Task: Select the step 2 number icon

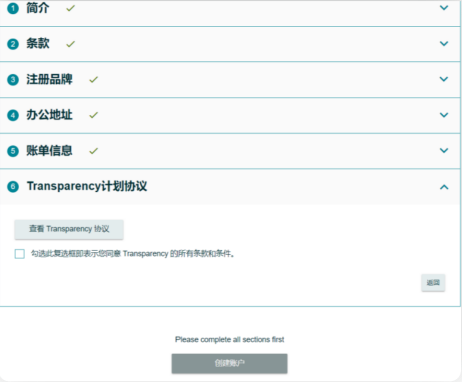Action: tap(13, 44)
